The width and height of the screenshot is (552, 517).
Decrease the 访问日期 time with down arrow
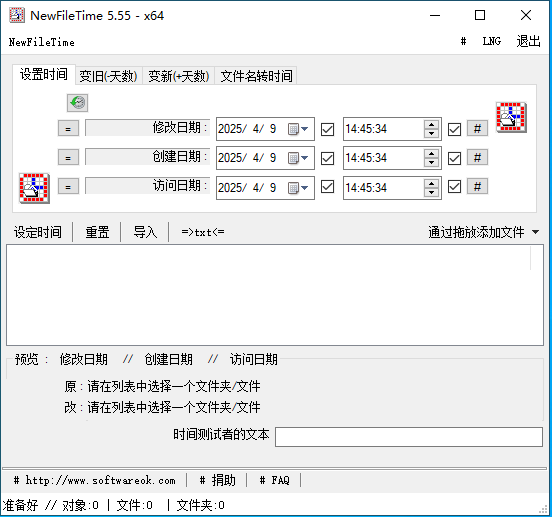click(x=431, y=192)
